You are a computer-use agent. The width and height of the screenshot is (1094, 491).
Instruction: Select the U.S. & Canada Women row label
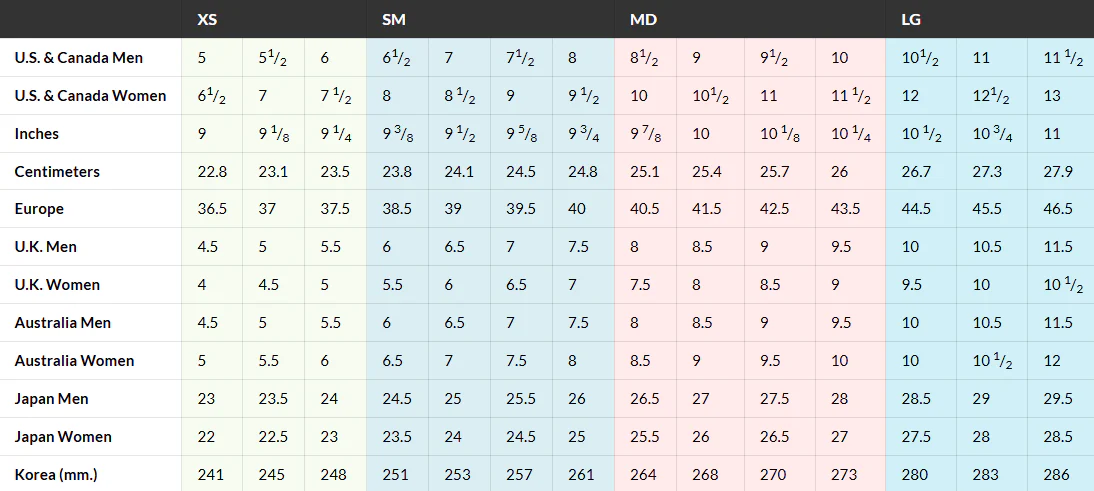point(90,96)
